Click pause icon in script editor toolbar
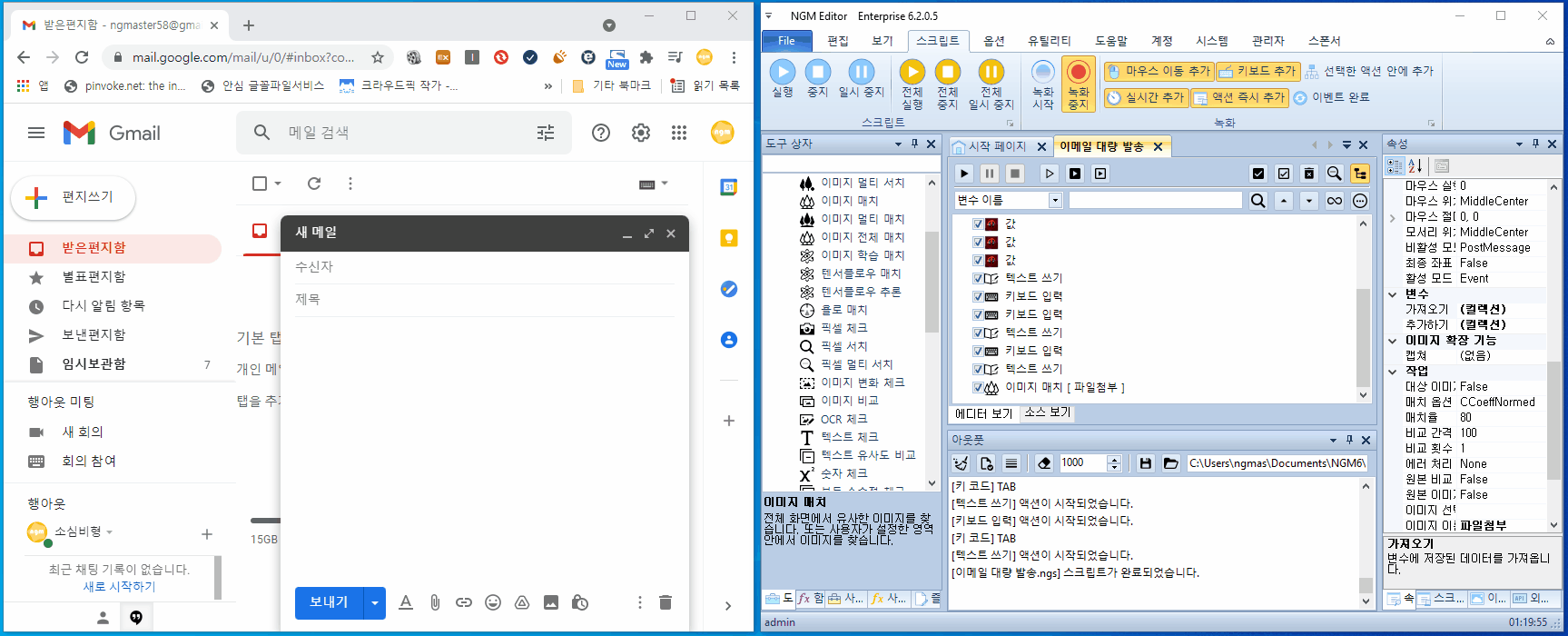The height and width of the screenshot is (636, 1568). [x=990, y=173]
